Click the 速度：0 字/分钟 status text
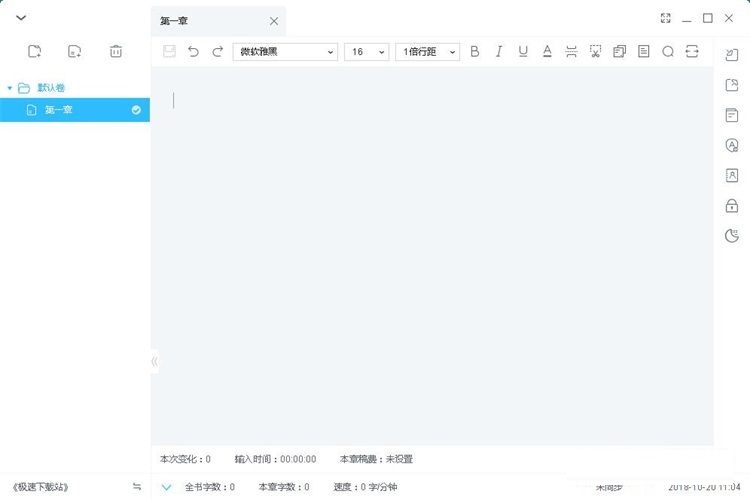This screenshot has height=500, width=750. coord(365,487)
